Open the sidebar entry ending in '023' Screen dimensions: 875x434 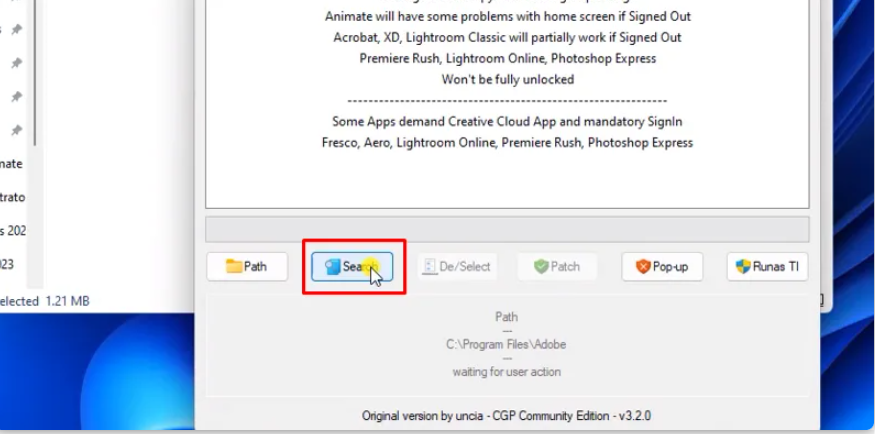[7, 264]
